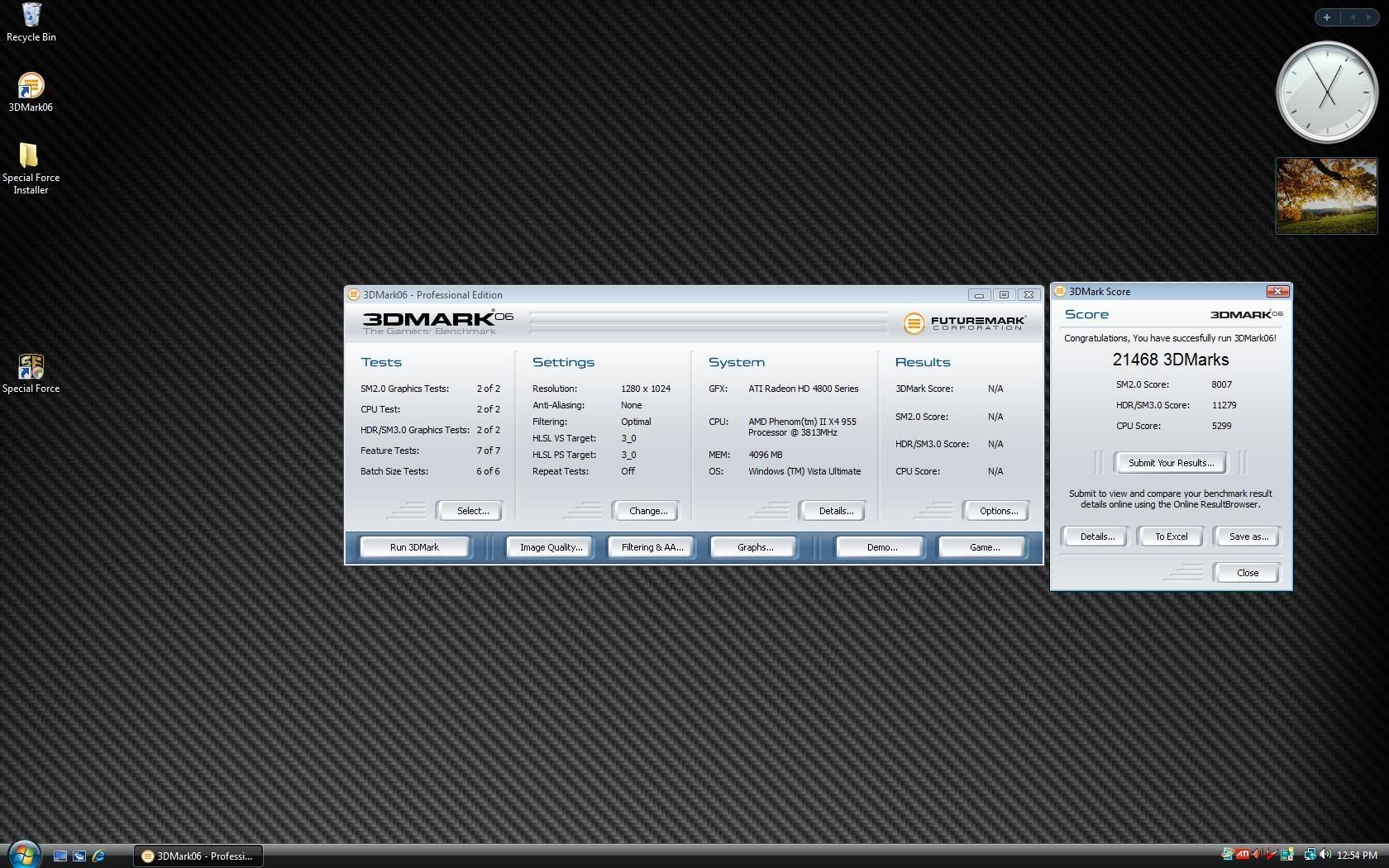1389x868 pixels.
Task: Click the red speaker audio manager tray icon
Action: pyautogui.click(x=1257, y=855)
